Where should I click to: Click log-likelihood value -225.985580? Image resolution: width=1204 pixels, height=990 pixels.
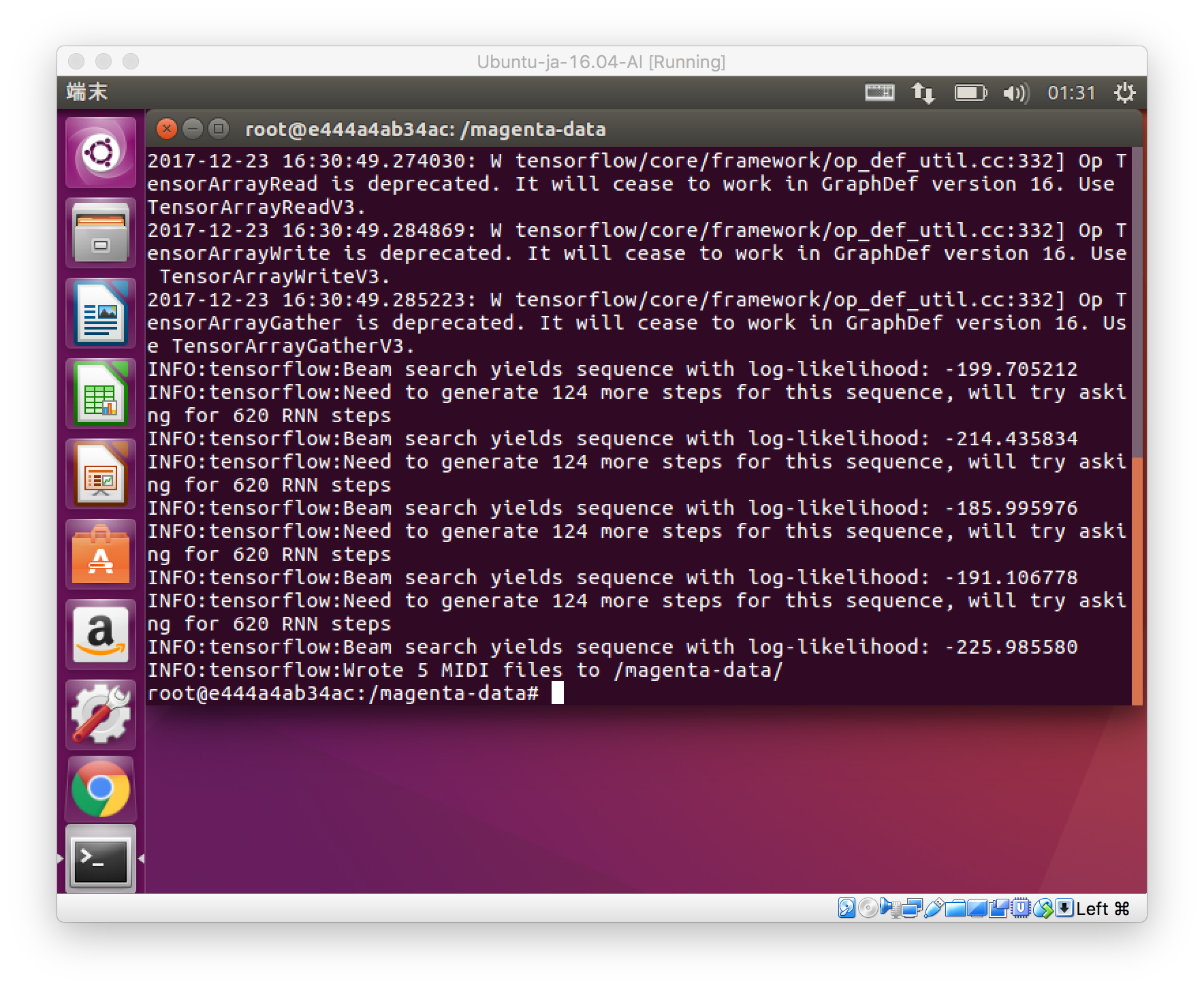click(x=1011, y=647)
